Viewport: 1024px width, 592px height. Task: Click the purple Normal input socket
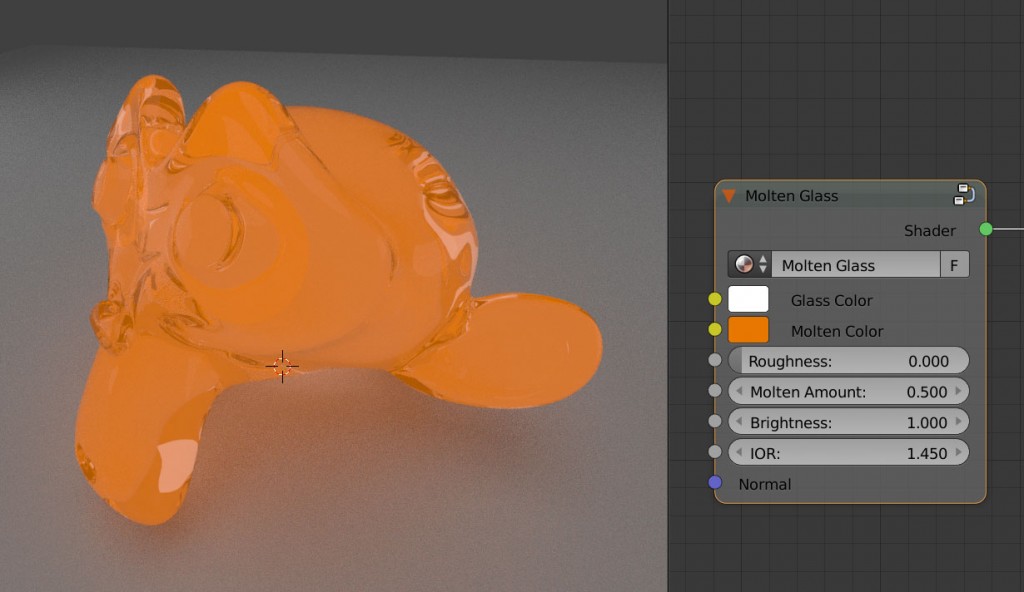coord(716,484)
